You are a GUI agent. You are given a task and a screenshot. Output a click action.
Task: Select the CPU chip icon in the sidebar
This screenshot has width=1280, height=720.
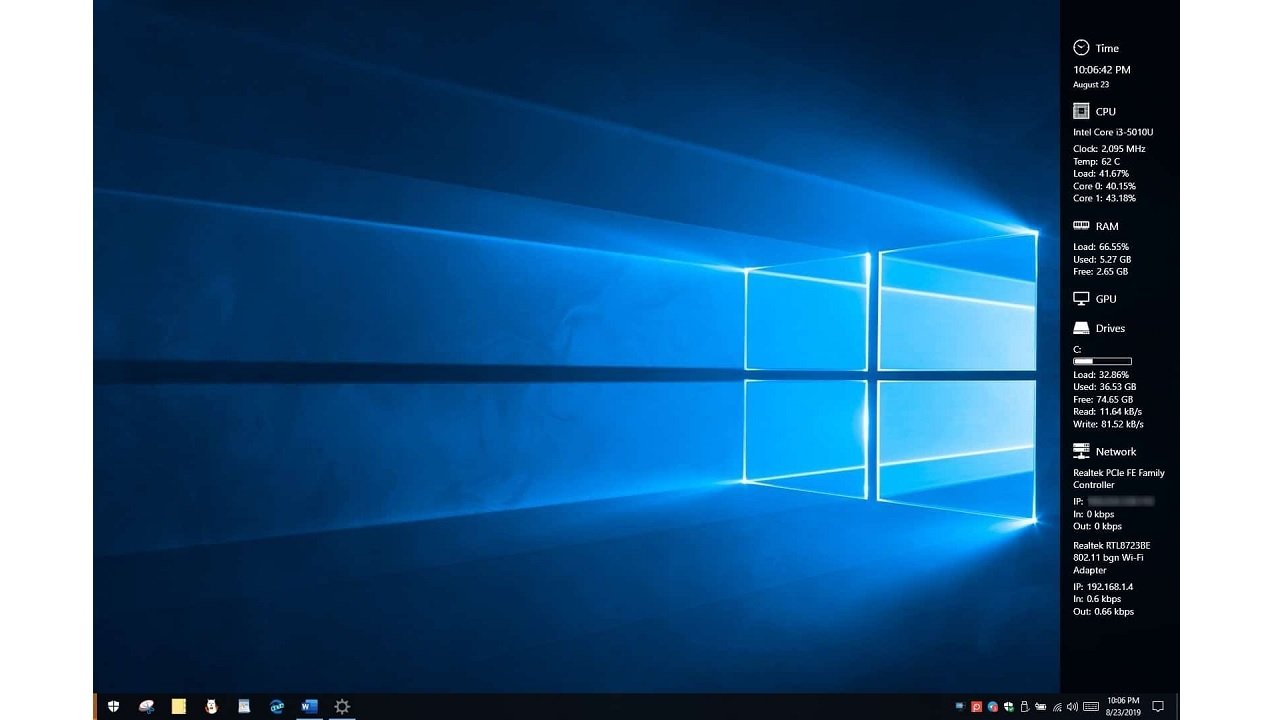(1081, 111)
